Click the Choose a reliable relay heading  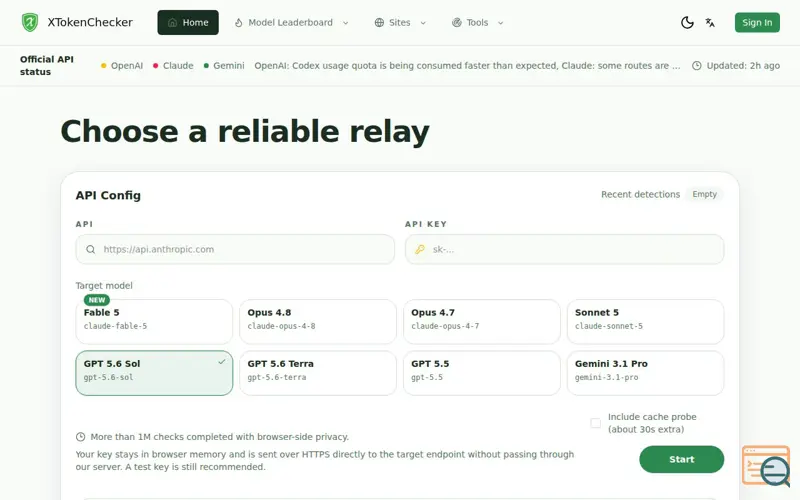coord(245,132)
